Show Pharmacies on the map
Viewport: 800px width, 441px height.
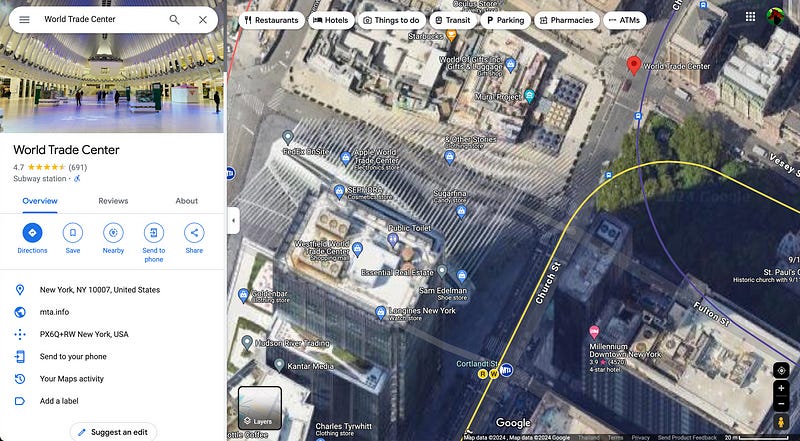(x=566, y=20)
